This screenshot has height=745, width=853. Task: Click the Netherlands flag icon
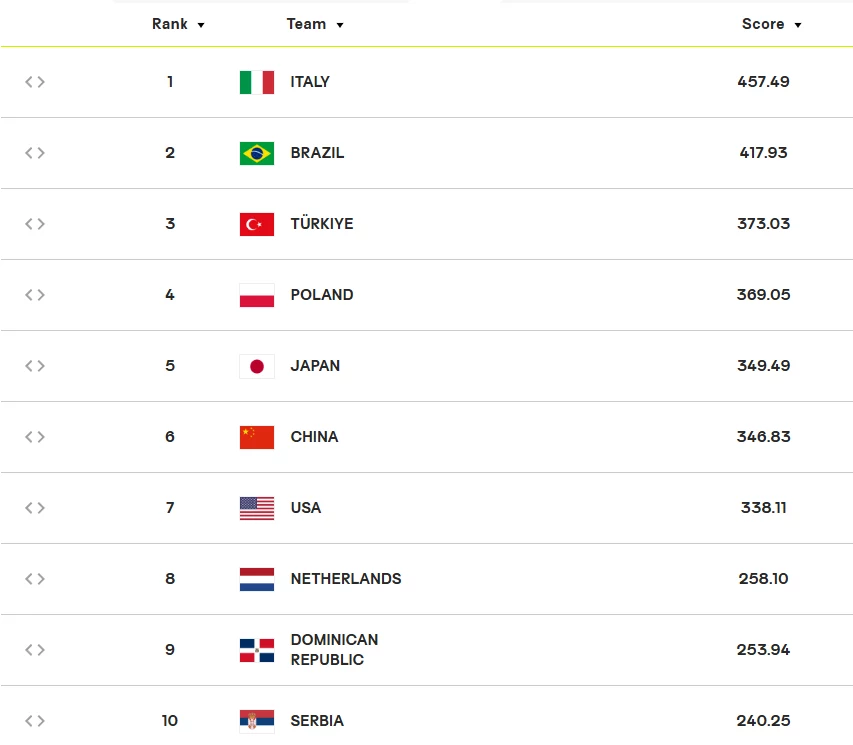tap(257, 579)
